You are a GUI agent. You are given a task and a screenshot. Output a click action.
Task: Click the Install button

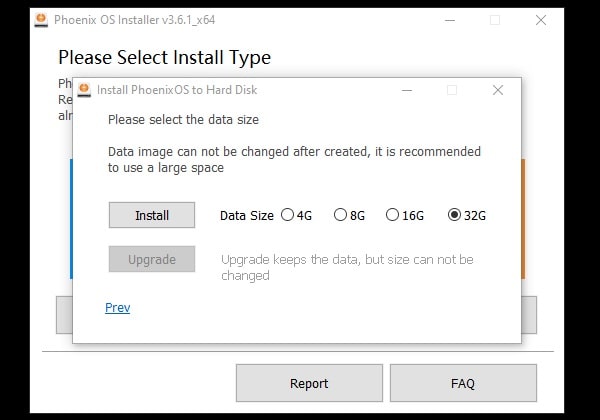tap(152, 215)
